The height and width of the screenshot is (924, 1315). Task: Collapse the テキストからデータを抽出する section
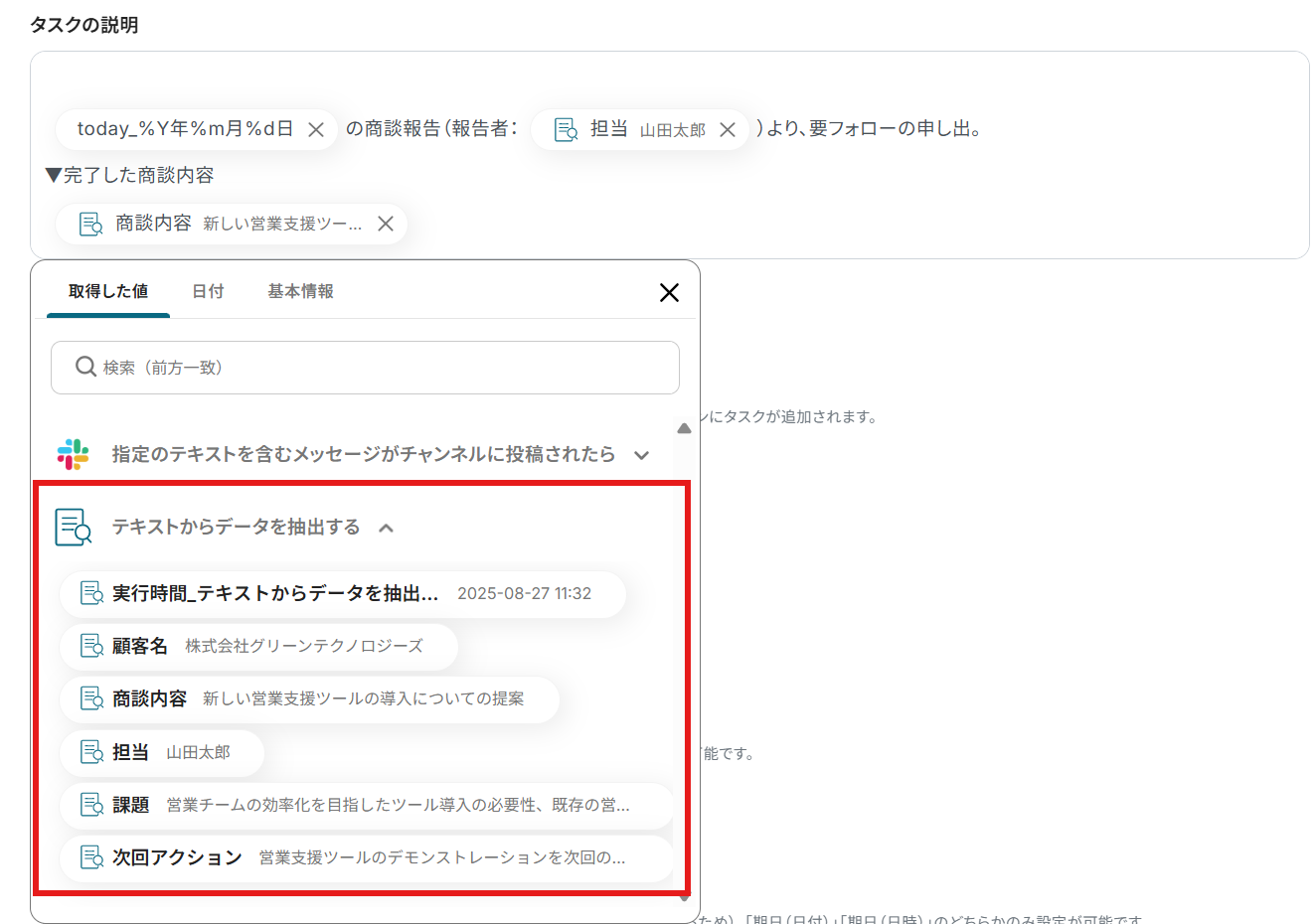[387, 528]
